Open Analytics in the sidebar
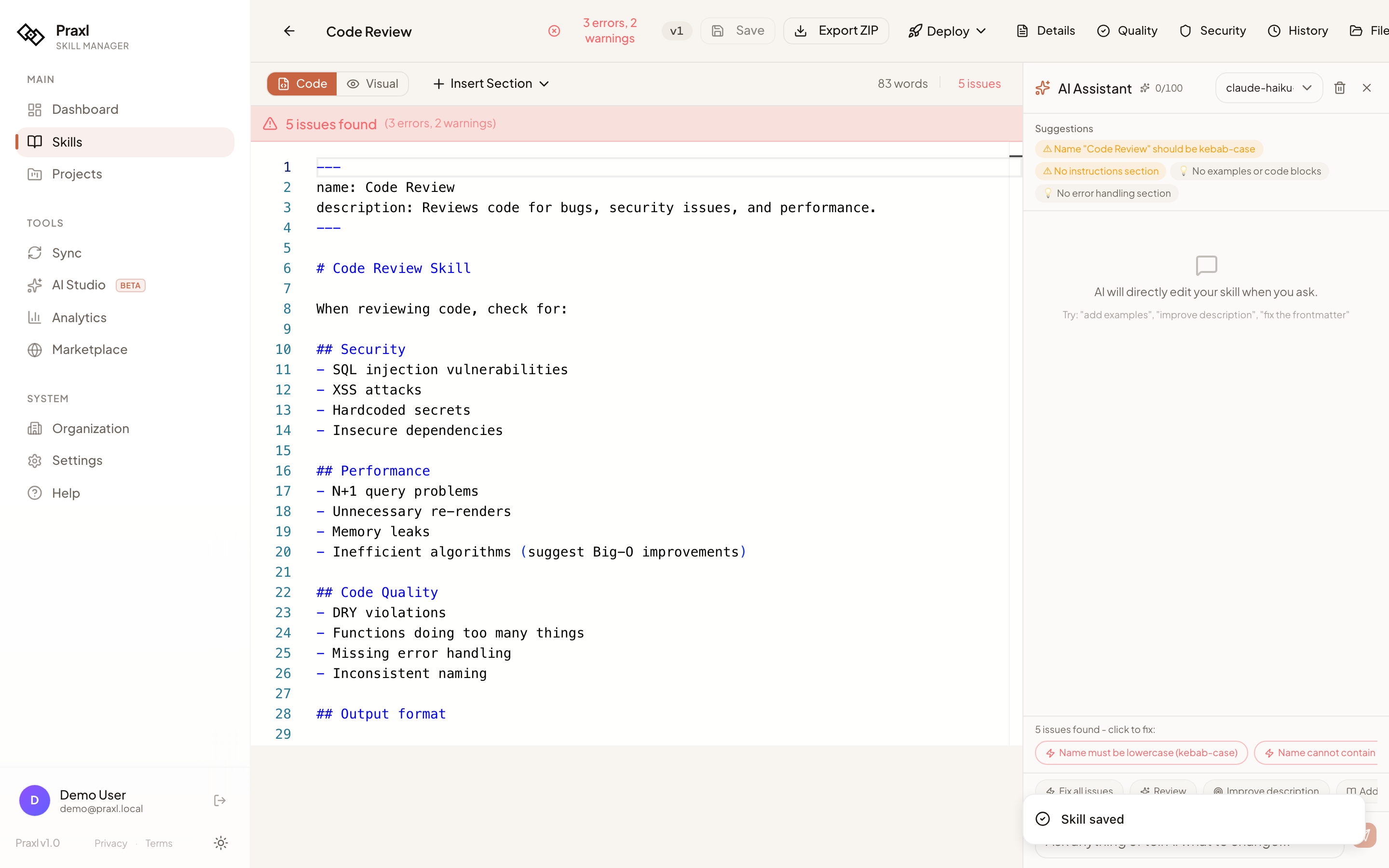Image resolution: width=1389 pixels, height=868 pixels. tap(125, 317)
